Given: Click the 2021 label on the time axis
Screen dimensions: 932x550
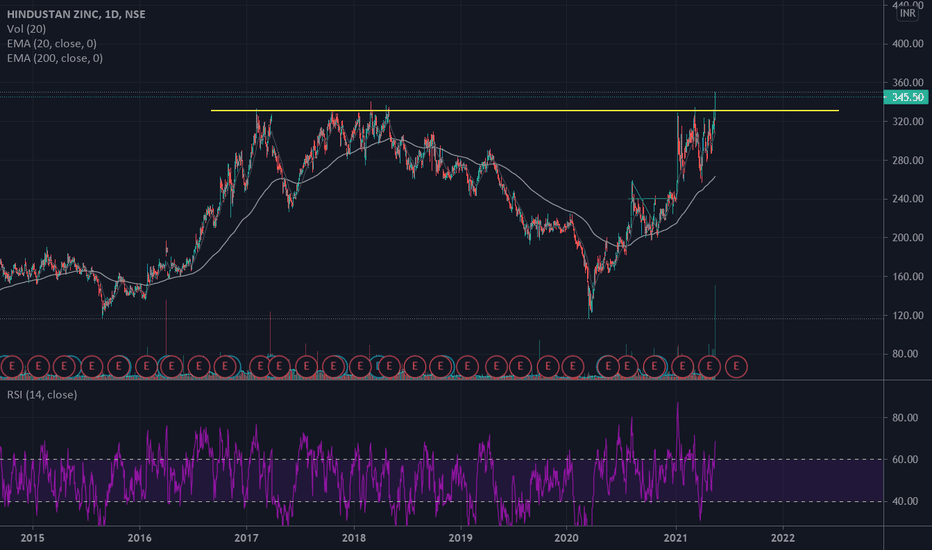Looking at the screenshot, I should pyautogui.click(x=675, y=538).
